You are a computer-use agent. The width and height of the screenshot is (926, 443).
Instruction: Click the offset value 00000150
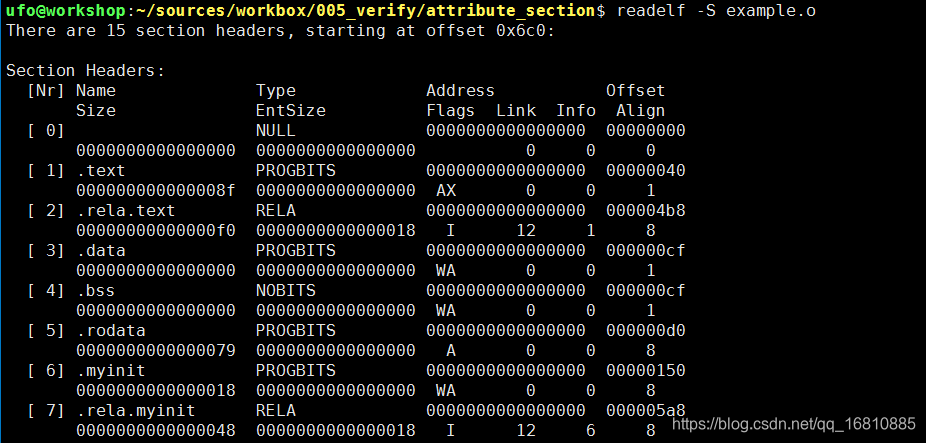pos(645,370)
